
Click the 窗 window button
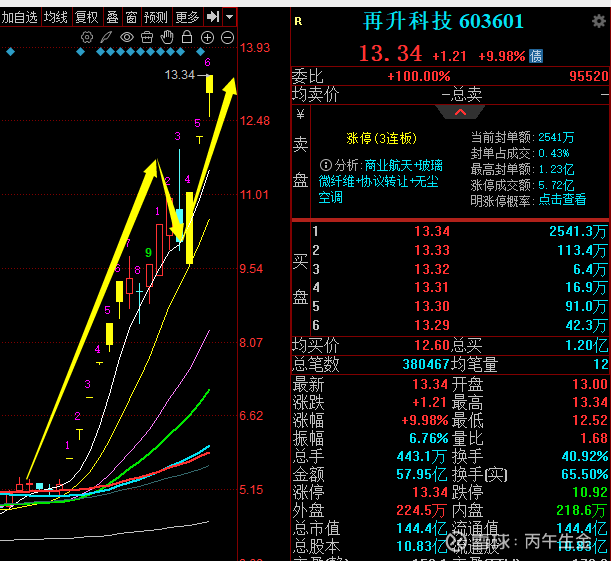[x=131, y=17]
